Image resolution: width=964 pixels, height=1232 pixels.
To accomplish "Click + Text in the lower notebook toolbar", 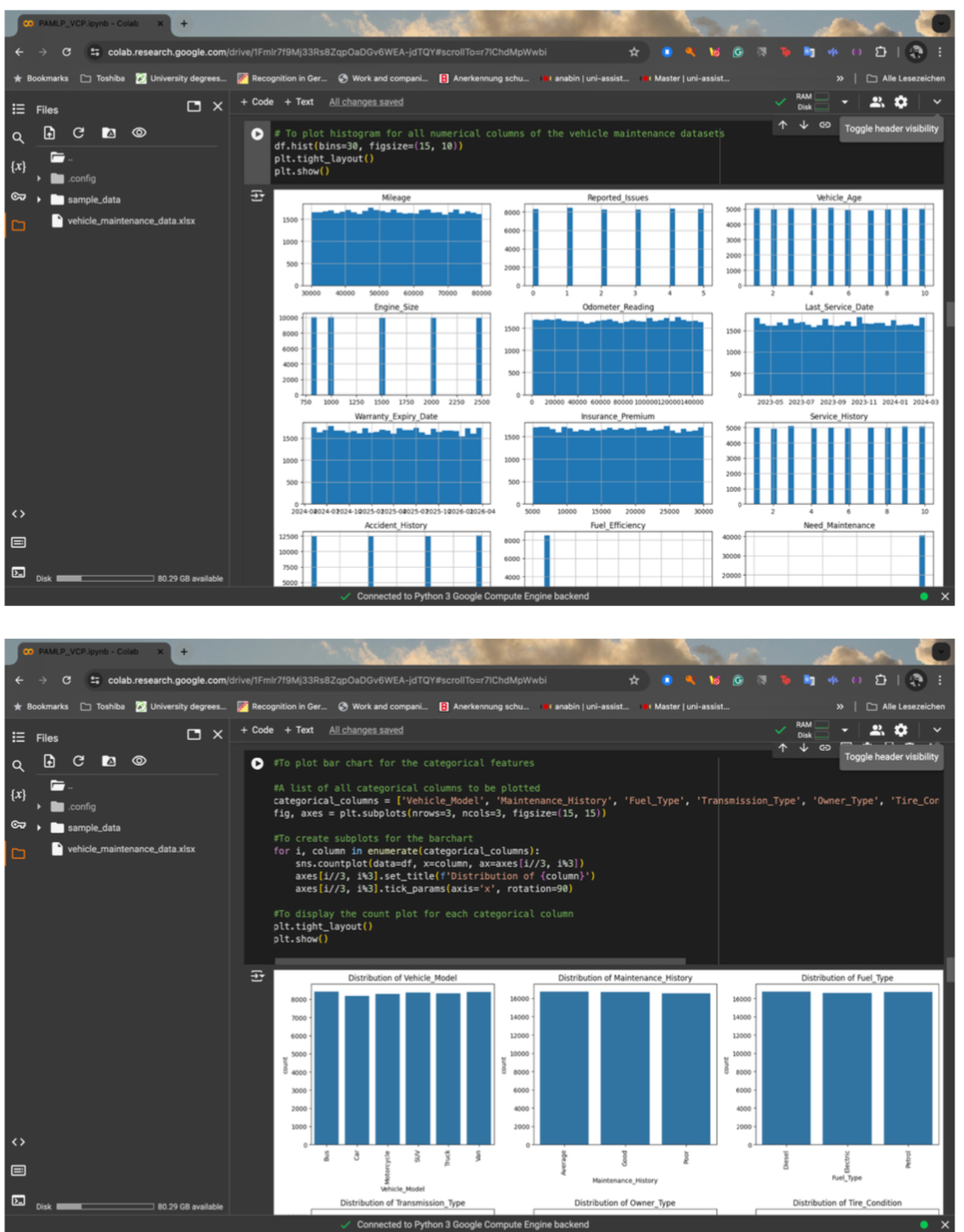I will [299, 730].
